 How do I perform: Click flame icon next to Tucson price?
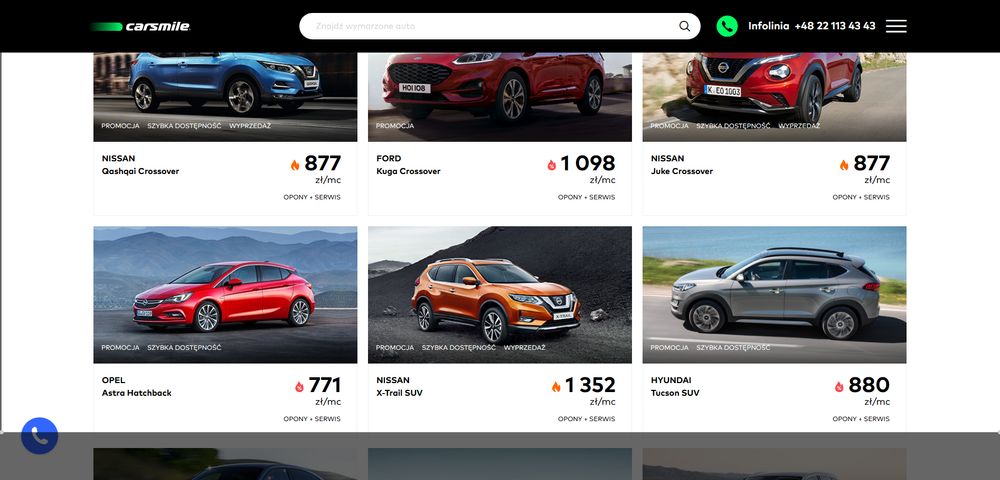839,387
